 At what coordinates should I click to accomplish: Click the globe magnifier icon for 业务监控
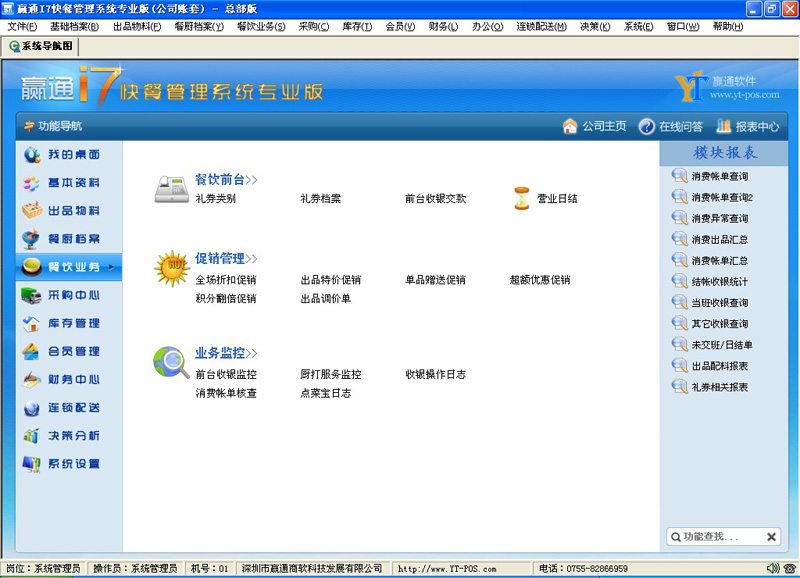coord(171,362)
